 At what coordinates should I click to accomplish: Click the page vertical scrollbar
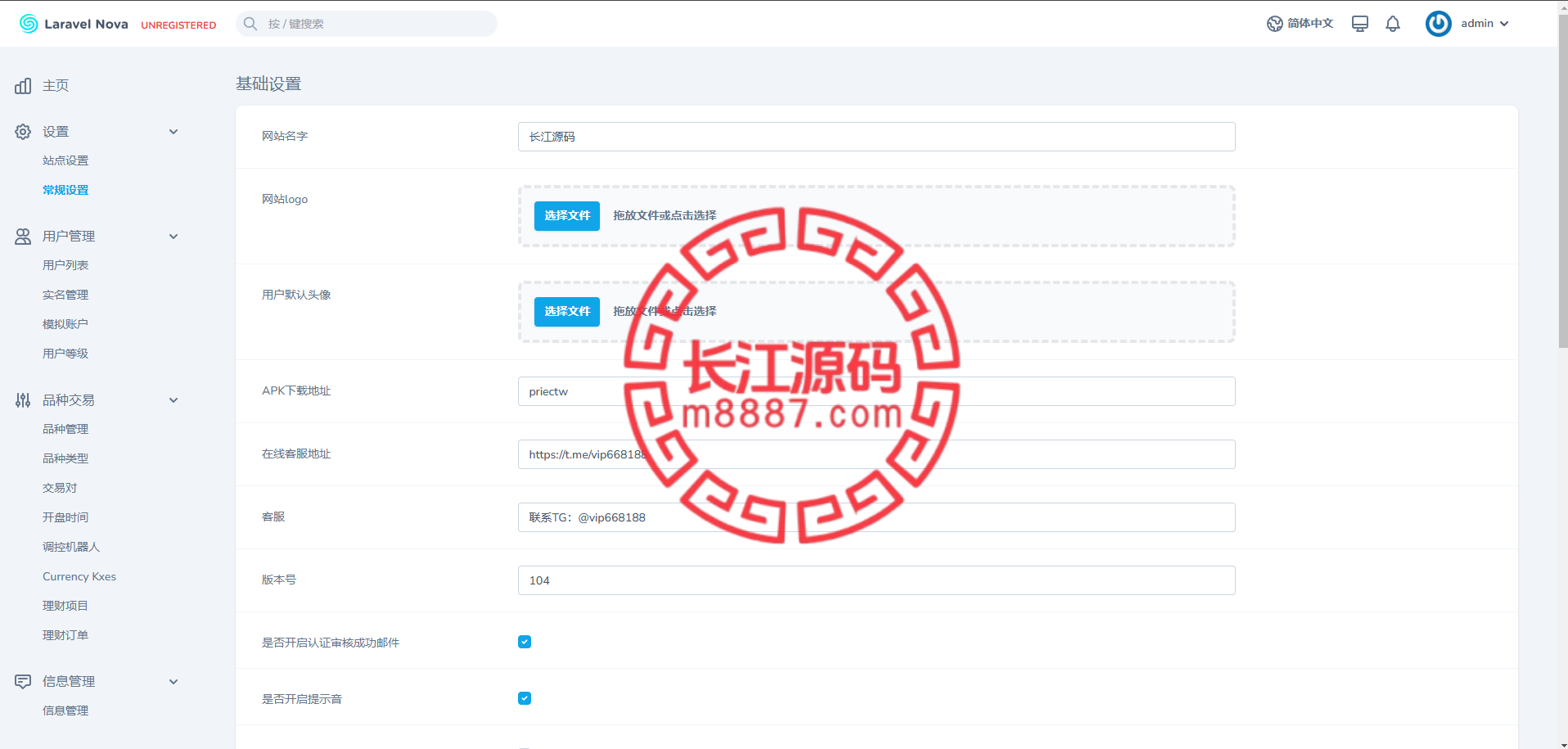[1562, 182]
